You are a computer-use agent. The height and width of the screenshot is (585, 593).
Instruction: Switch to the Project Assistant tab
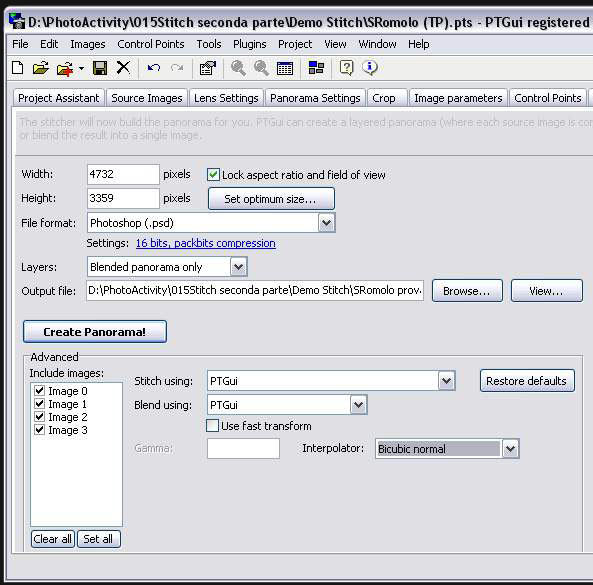click(59, 98)
